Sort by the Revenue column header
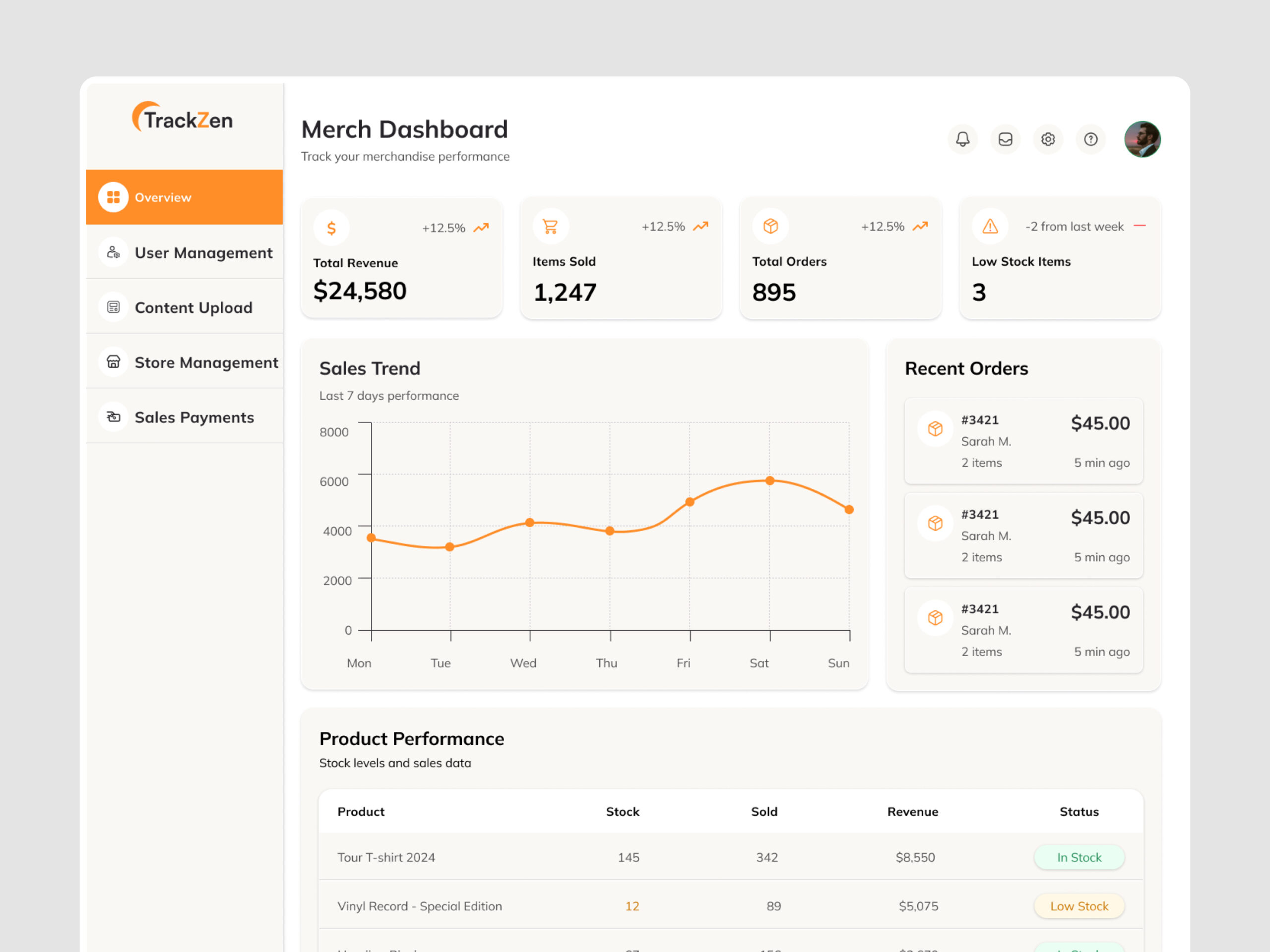1270x952 pixels. pyautogui.click(x=912, y=811)
